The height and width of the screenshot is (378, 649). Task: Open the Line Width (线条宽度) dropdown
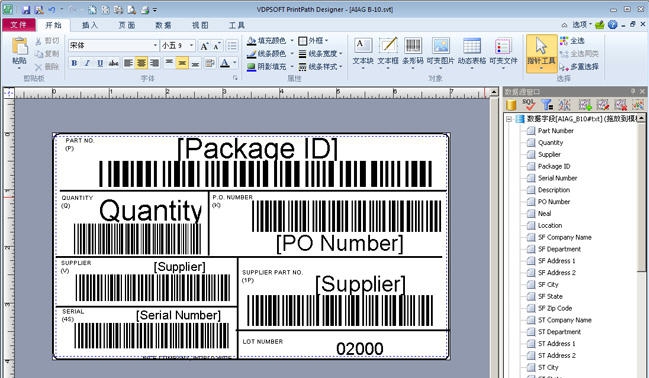click(320, 53)
